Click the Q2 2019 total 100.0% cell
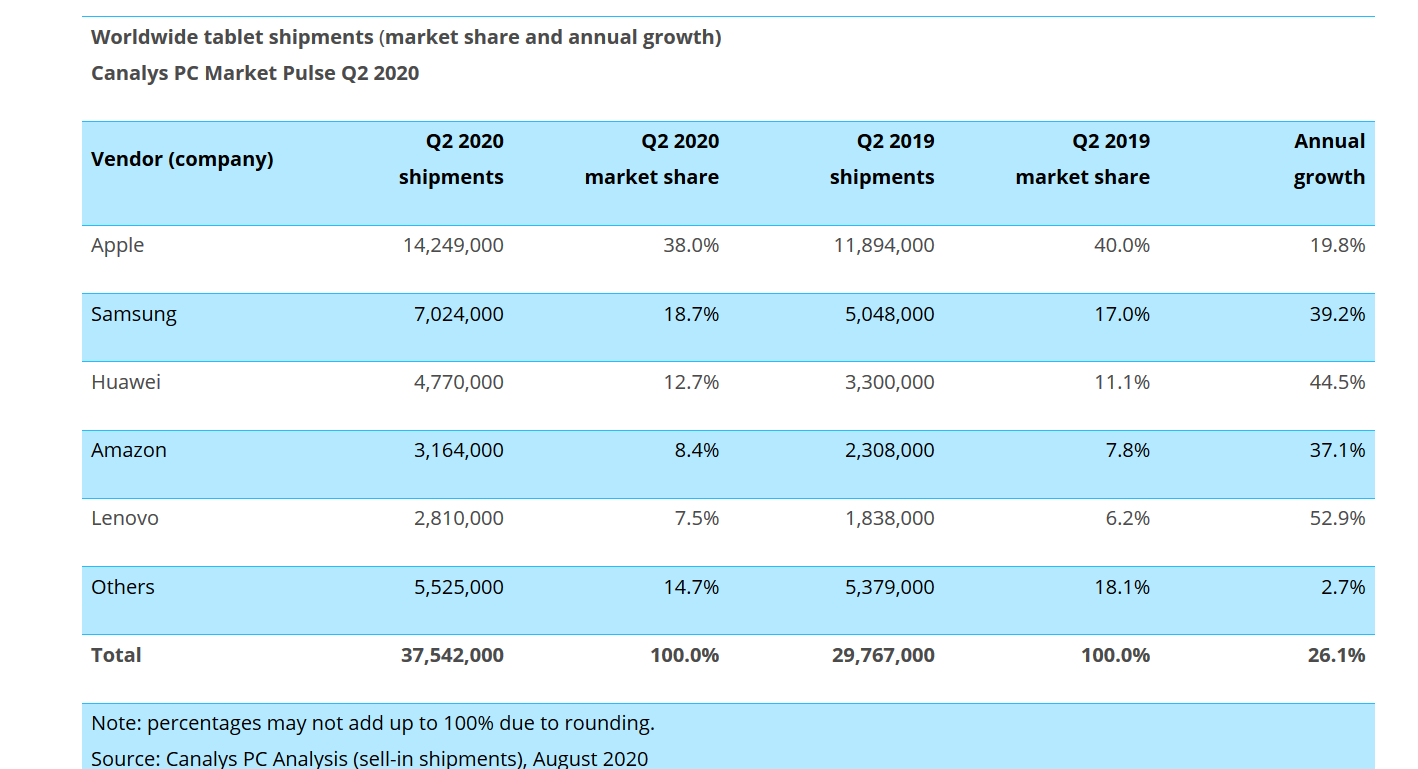 [1116, 655]
